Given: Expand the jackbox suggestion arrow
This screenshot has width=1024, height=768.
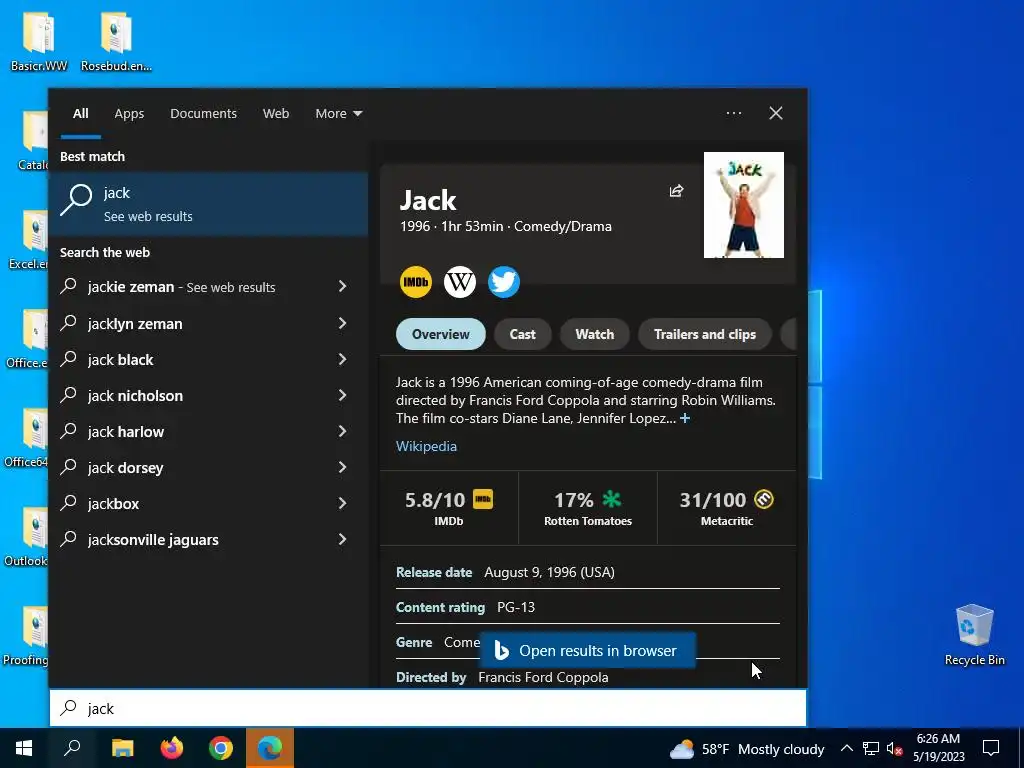Looking at the screenshot, I should [x=342, y=502].
